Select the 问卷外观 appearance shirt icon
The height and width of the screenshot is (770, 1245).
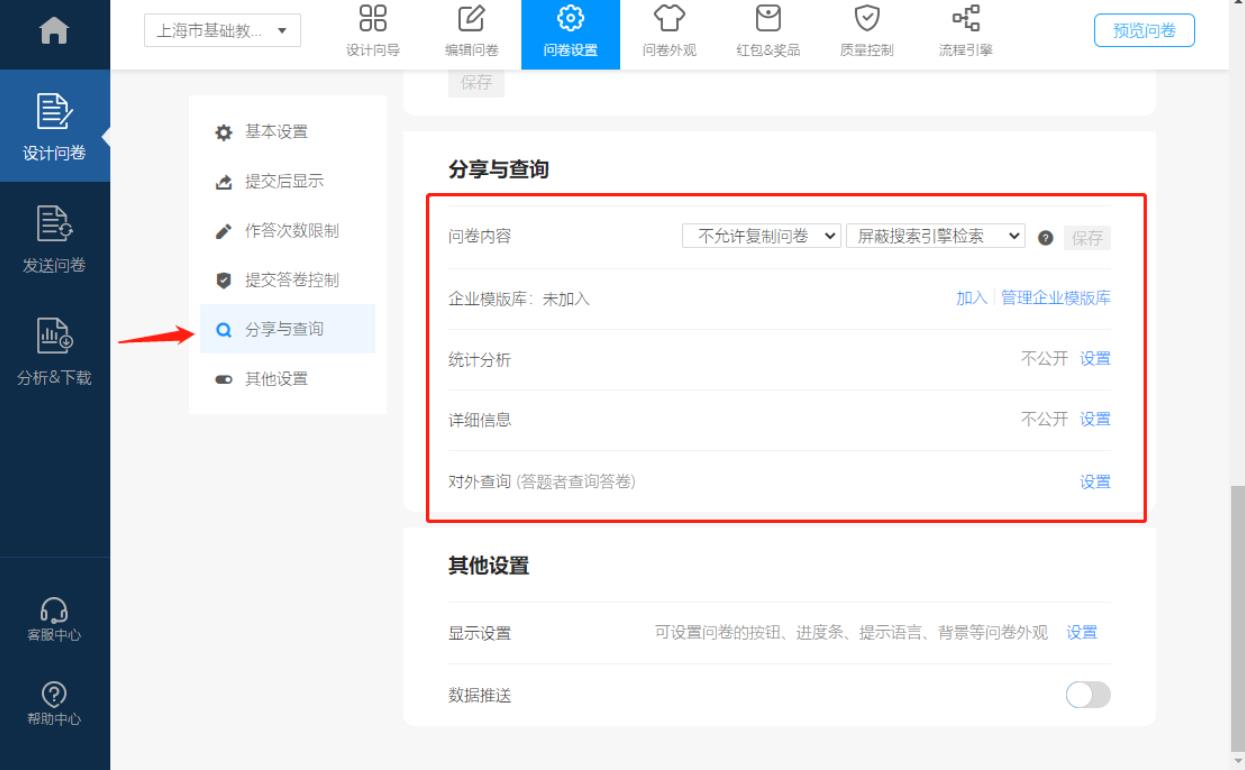pyautogui.click(x=667, y=20)
